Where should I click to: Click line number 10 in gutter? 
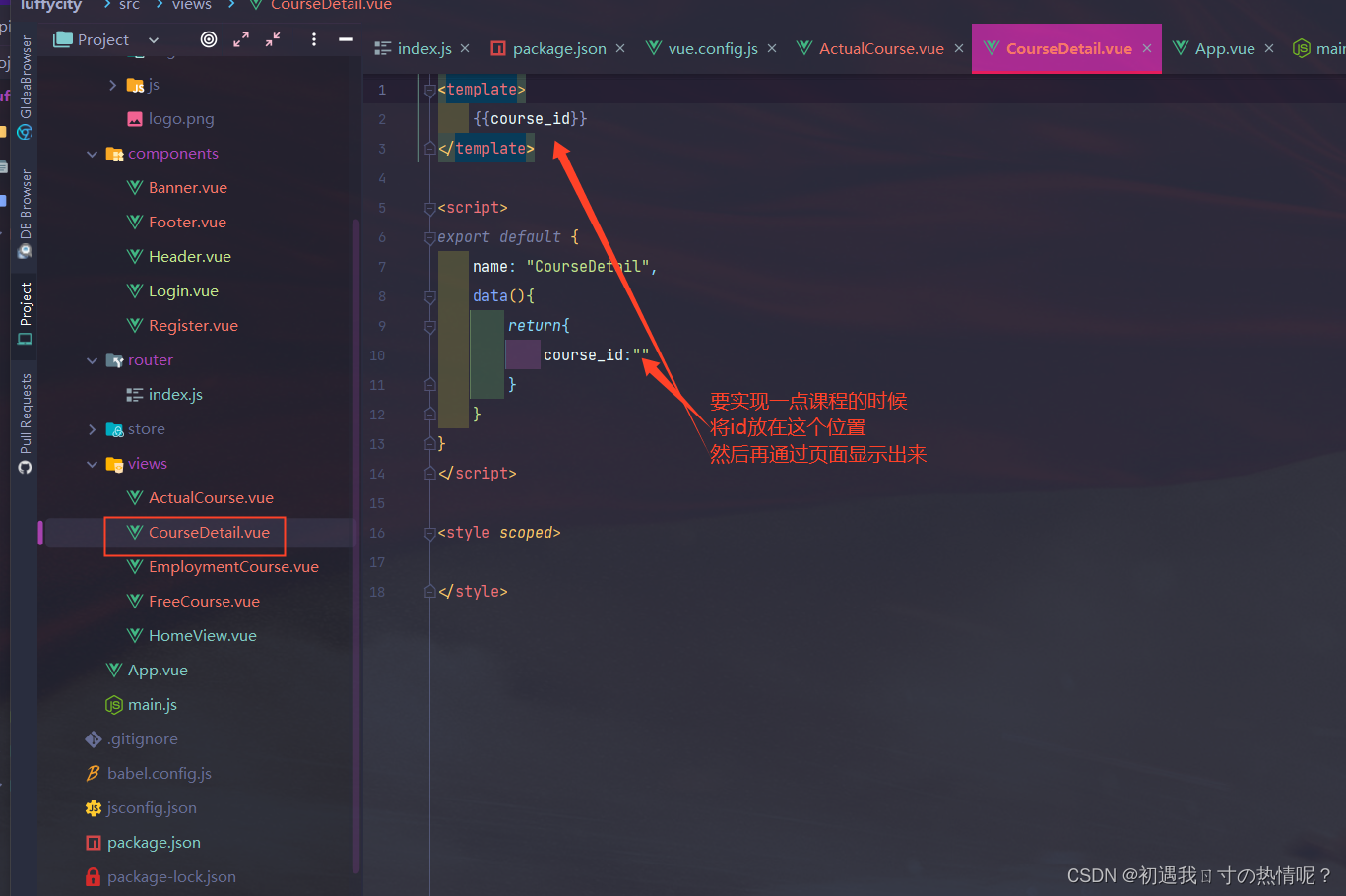click(x=377, y=355)
